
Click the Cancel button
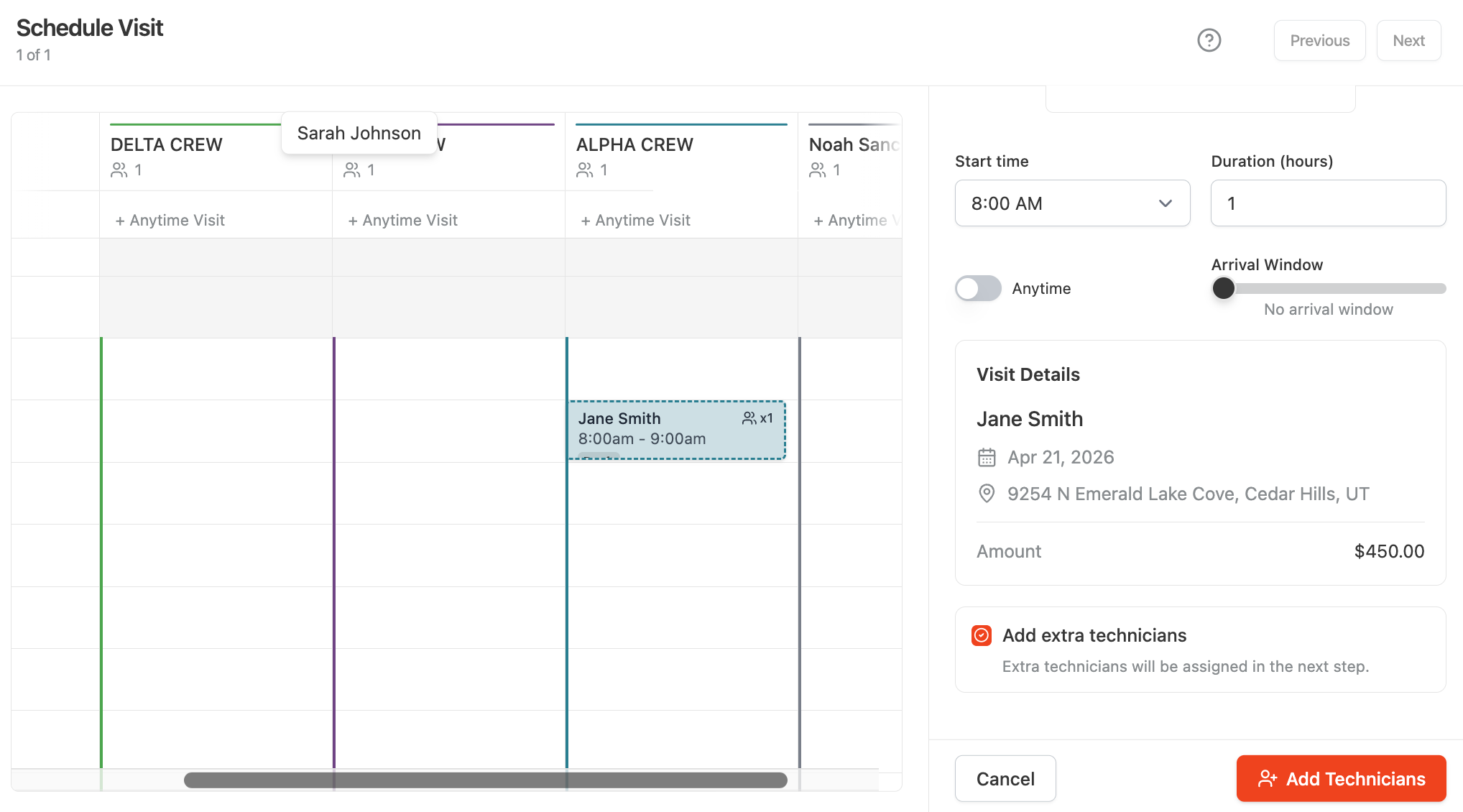pyautogui.click(x=1005, y=778)
